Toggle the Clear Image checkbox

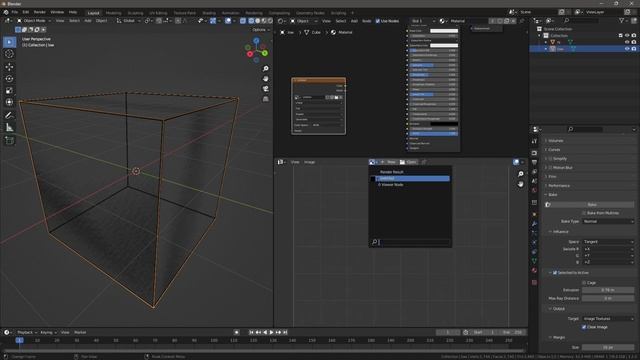584,327
